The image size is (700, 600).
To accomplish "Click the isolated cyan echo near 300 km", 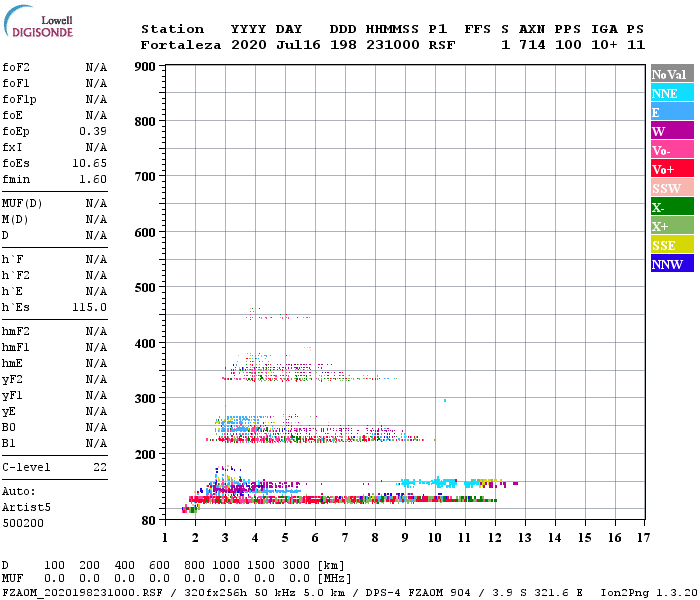I will [x=445, y=400].
